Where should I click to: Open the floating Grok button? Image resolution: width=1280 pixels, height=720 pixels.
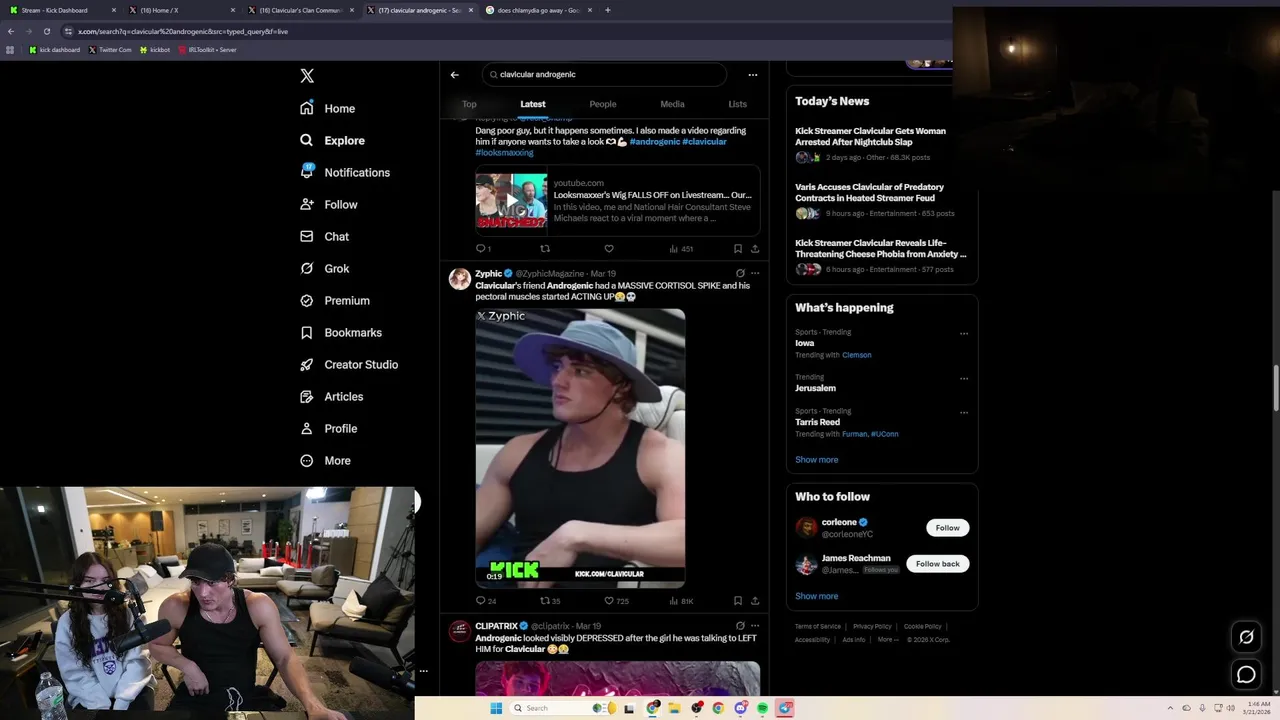tap(1246, 637)
